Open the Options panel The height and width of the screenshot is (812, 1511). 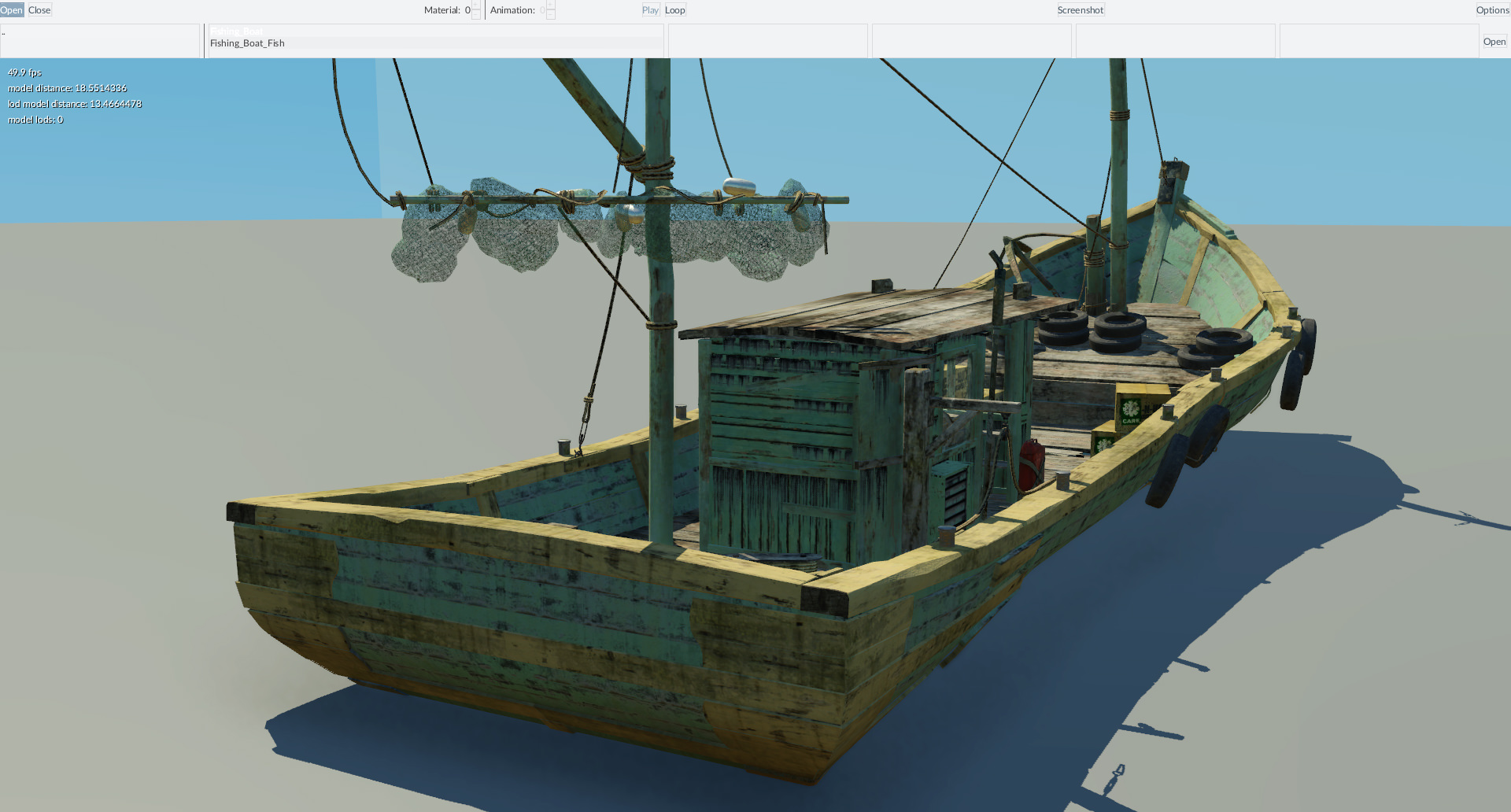[x=1493, y=10]
